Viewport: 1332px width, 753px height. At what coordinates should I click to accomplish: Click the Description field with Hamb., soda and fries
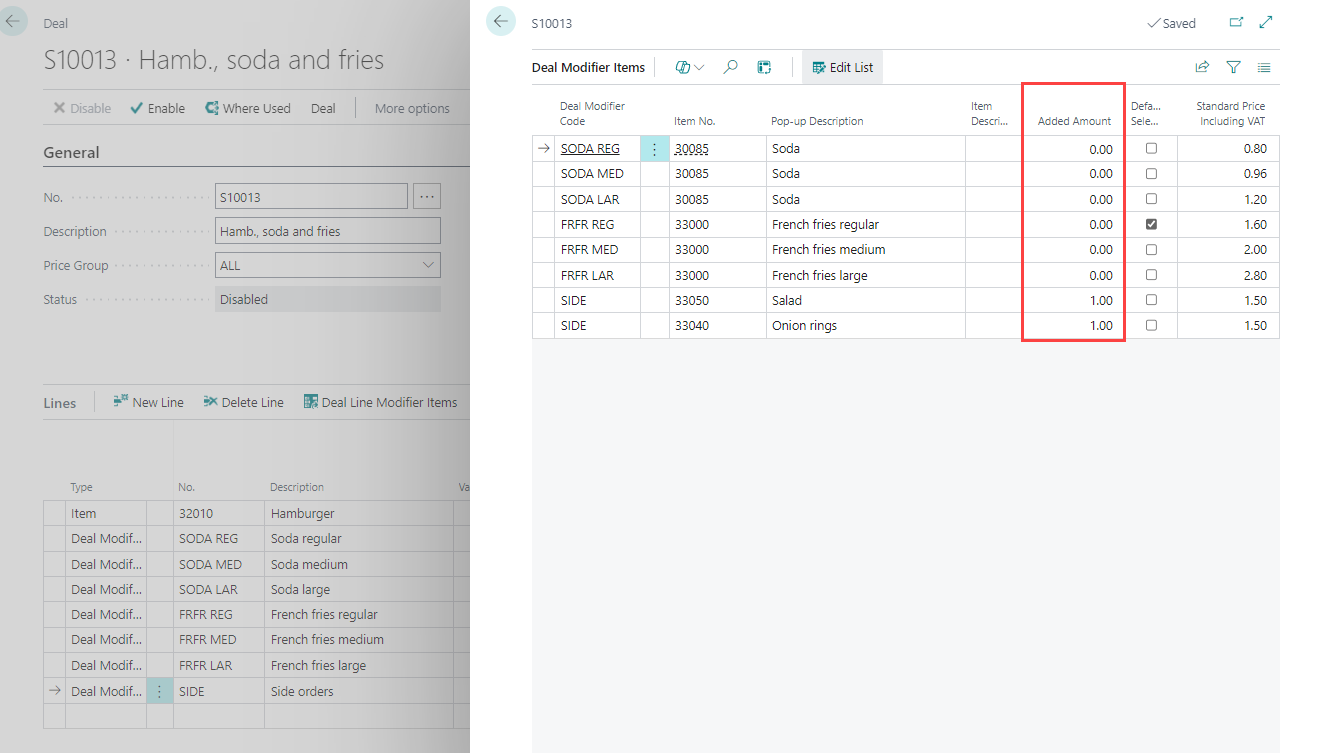coord(327,231)
